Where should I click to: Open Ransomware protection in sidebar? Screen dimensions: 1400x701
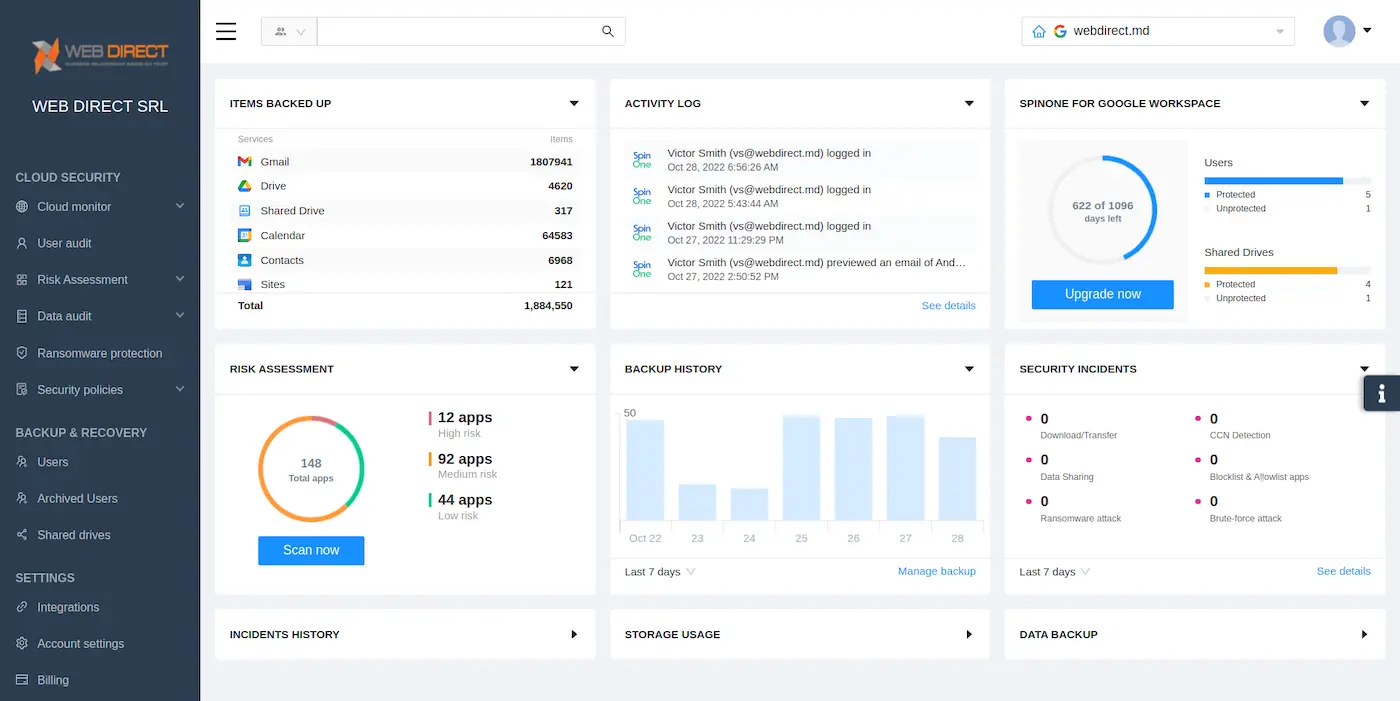click(x=99, y=353)
